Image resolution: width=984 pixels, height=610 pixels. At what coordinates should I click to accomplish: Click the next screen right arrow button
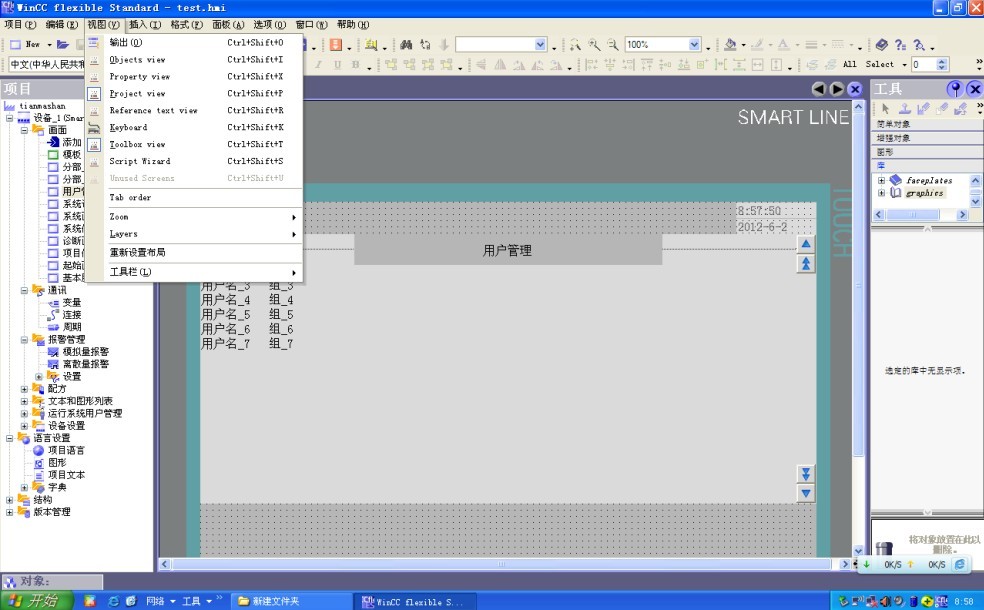pyautogui.click(x=837, y=89)
